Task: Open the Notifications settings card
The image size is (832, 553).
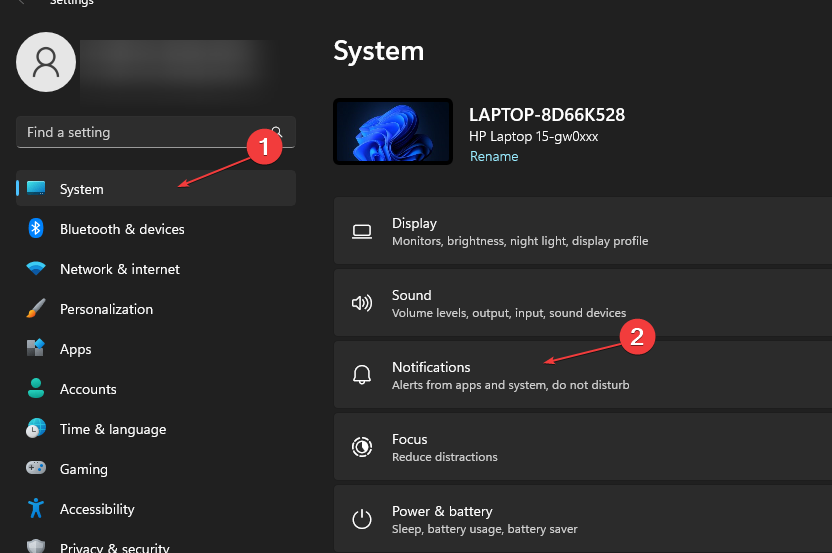Action: 583,375
